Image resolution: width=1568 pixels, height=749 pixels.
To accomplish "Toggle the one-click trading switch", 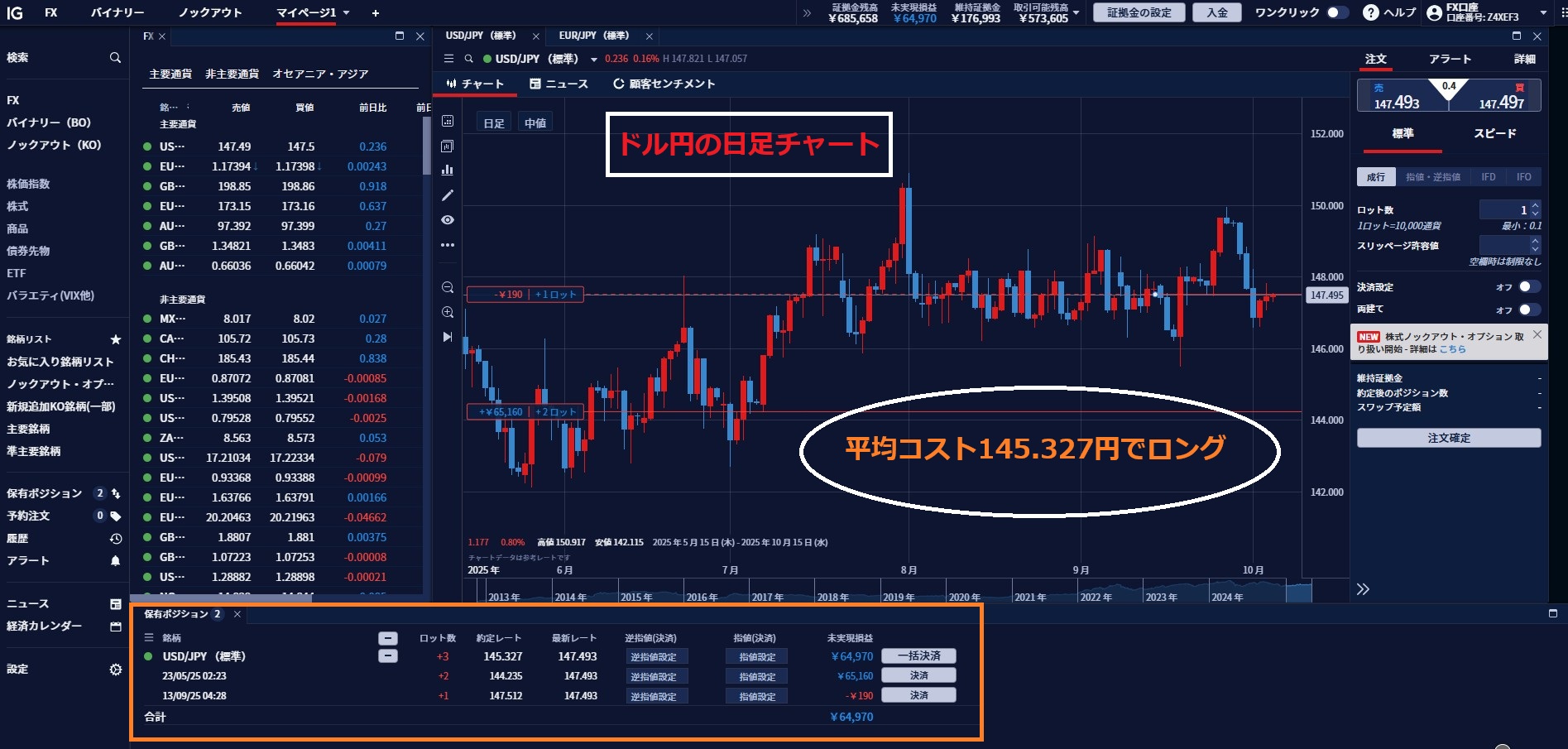I will pos(1335,12).
